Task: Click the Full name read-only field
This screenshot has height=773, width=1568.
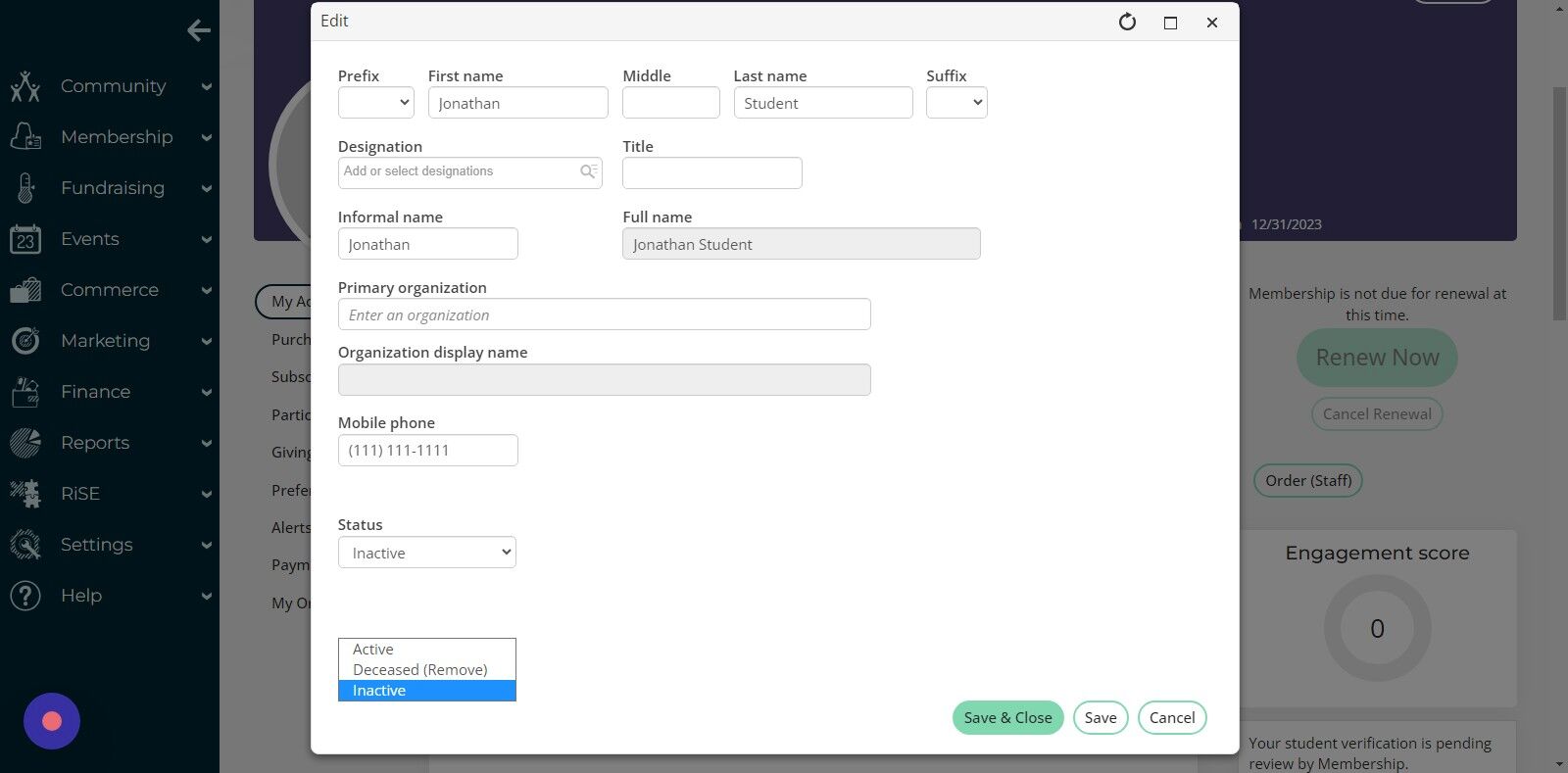Action: 802,244
